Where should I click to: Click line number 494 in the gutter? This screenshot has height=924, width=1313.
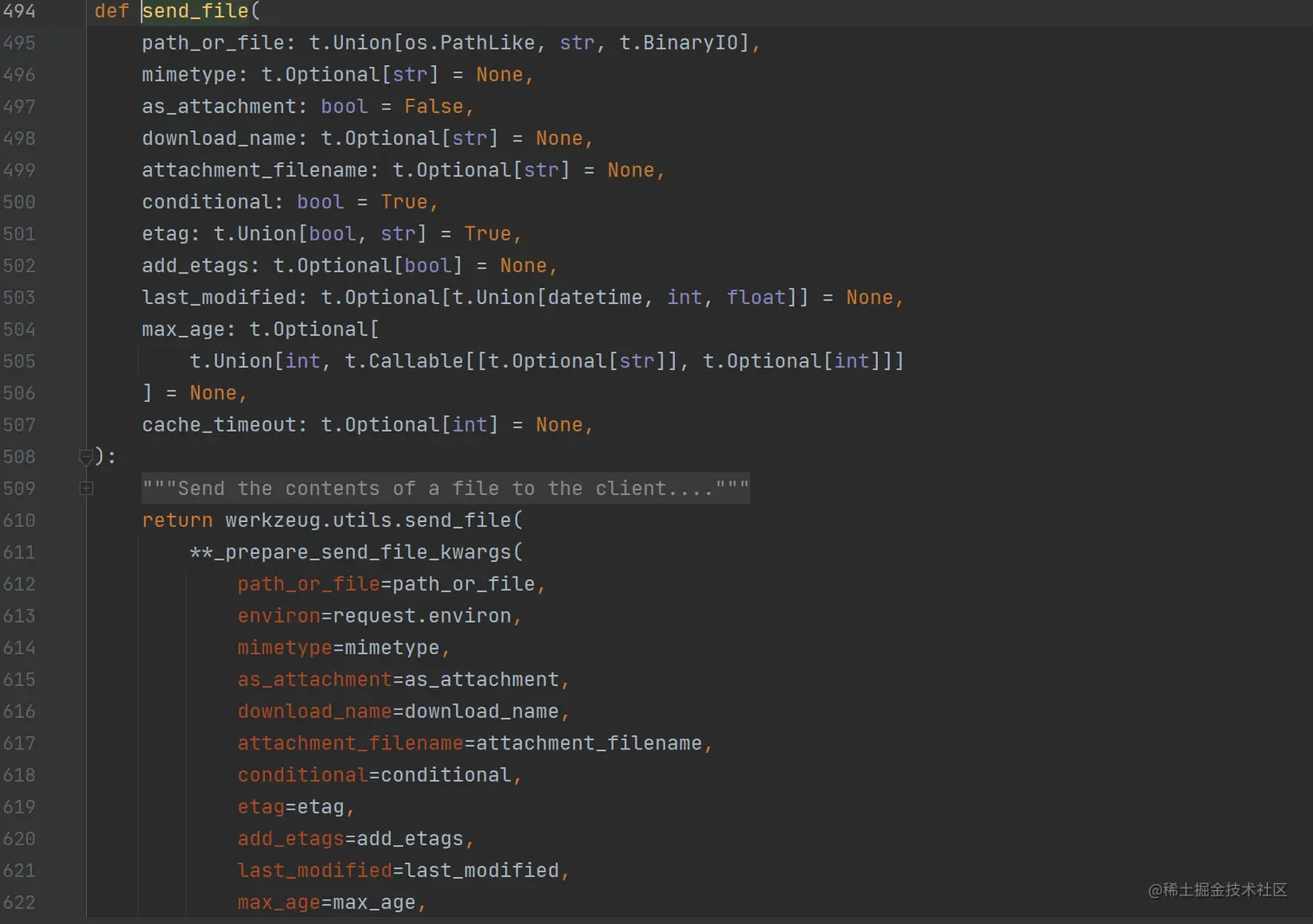[x=19, y=11]
